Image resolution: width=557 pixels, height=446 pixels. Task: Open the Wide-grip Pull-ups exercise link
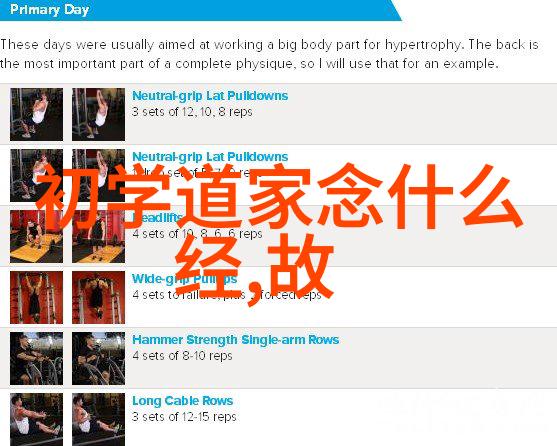click(184, 279)
